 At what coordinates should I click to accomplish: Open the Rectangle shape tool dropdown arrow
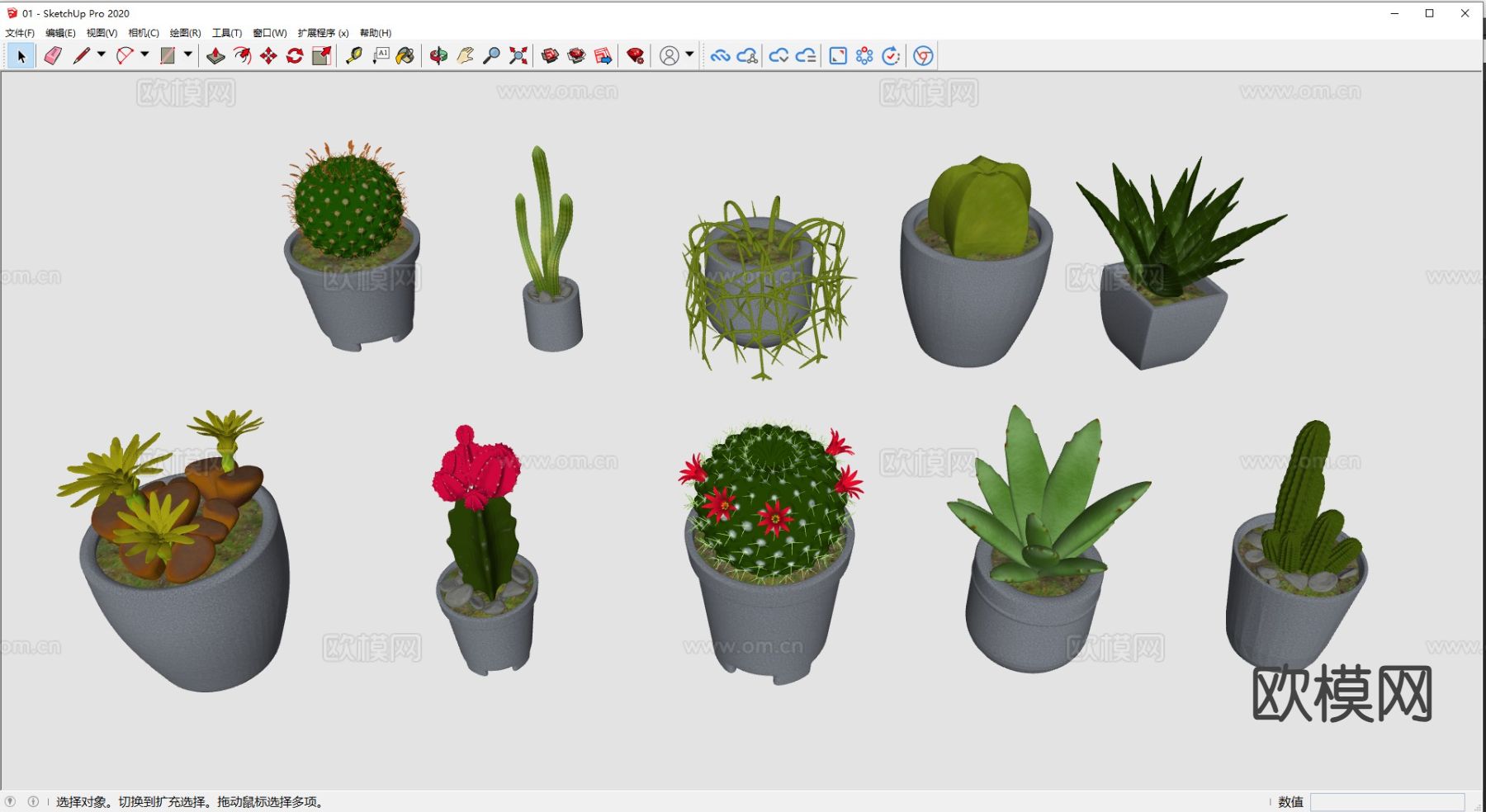(188, 54)
